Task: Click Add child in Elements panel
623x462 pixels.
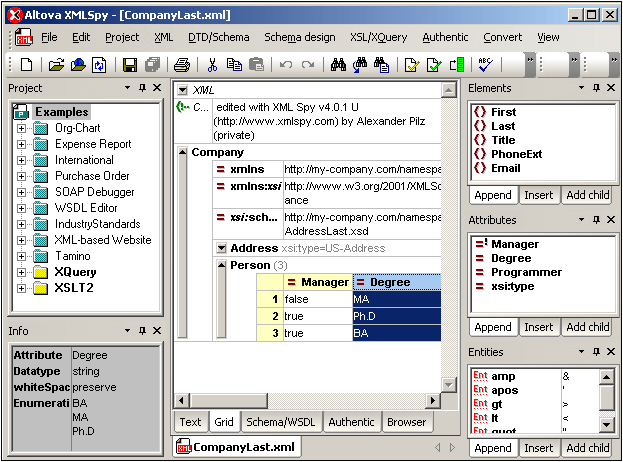Action: pyautogui.click(x=588, y=195)
